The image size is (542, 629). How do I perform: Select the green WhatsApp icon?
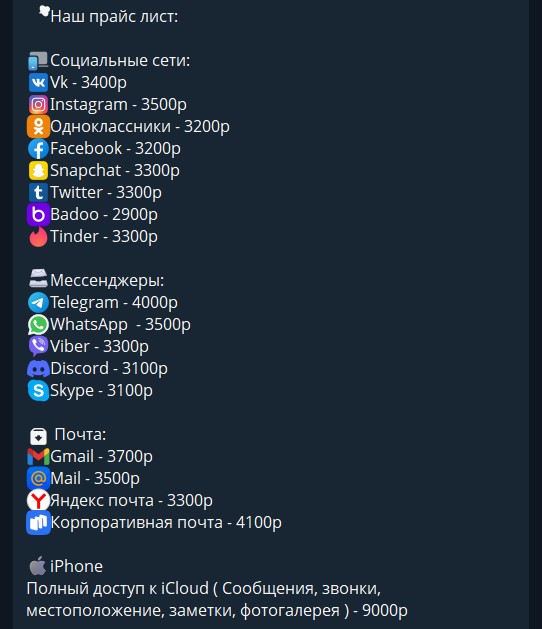point(38,325)
